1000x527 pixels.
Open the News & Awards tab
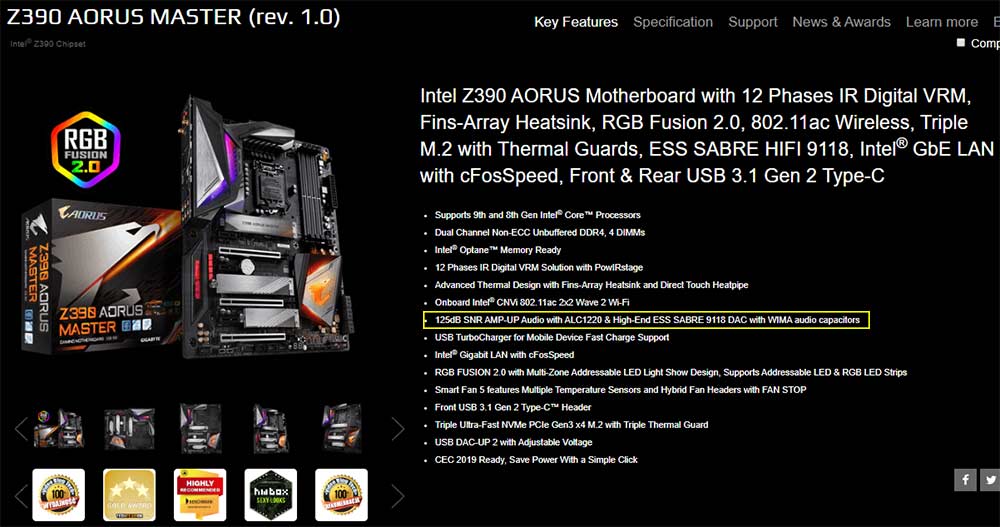point(841,22)
